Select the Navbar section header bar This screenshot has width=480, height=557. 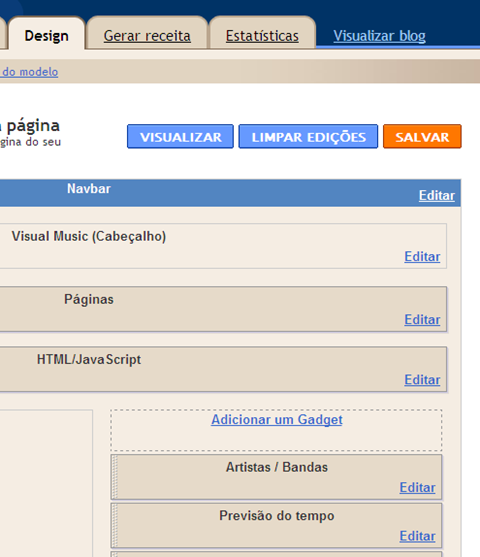click(230, 193)
